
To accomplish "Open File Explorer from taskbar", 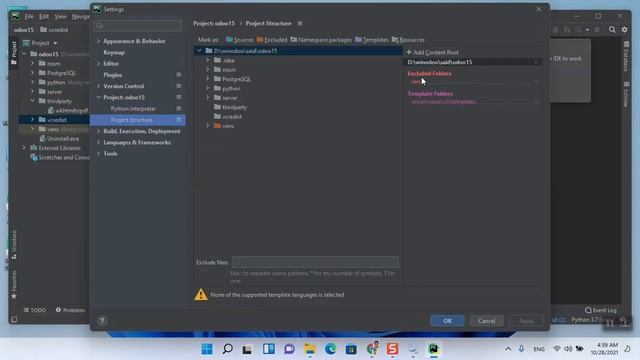I will pyautogui.click(x=310, y=349).
